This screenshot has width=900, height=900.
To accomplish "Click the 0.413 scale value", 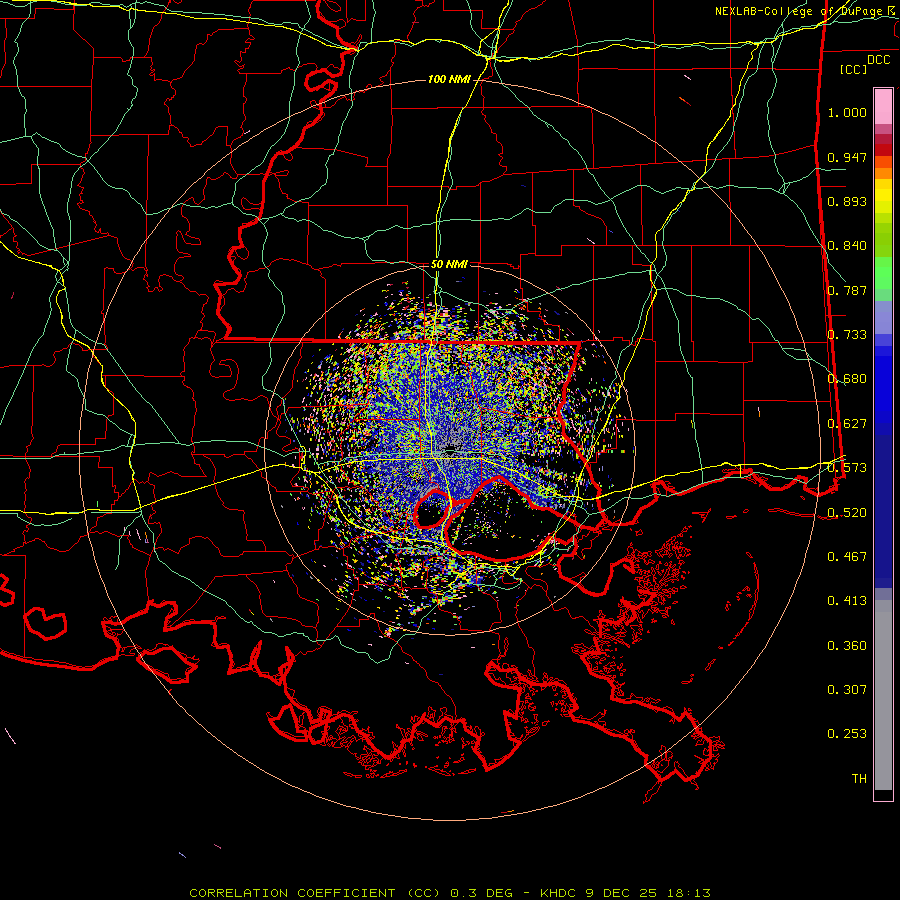I will pos(847,601).
